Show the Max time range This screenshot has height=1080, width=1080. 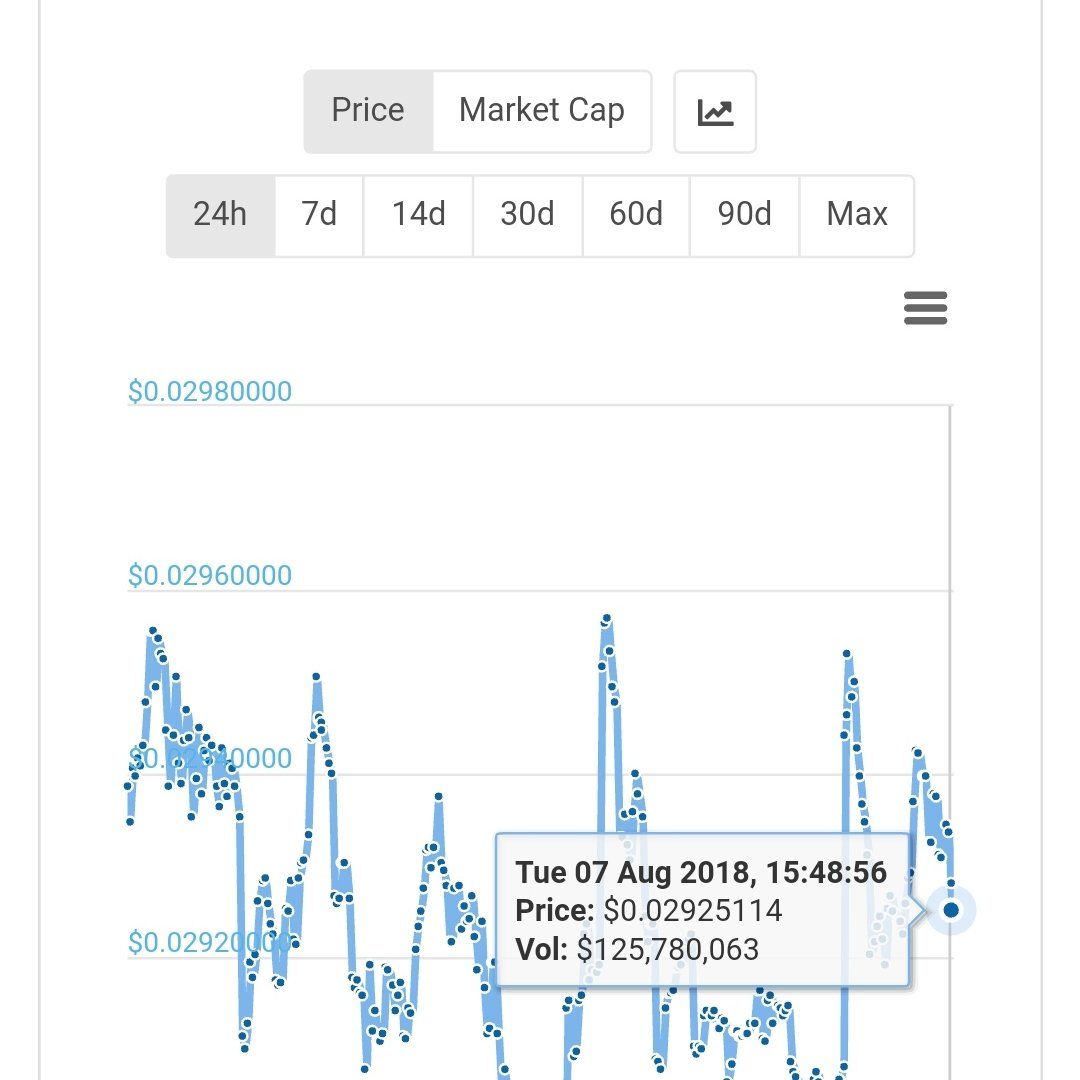tap(857, 216)
